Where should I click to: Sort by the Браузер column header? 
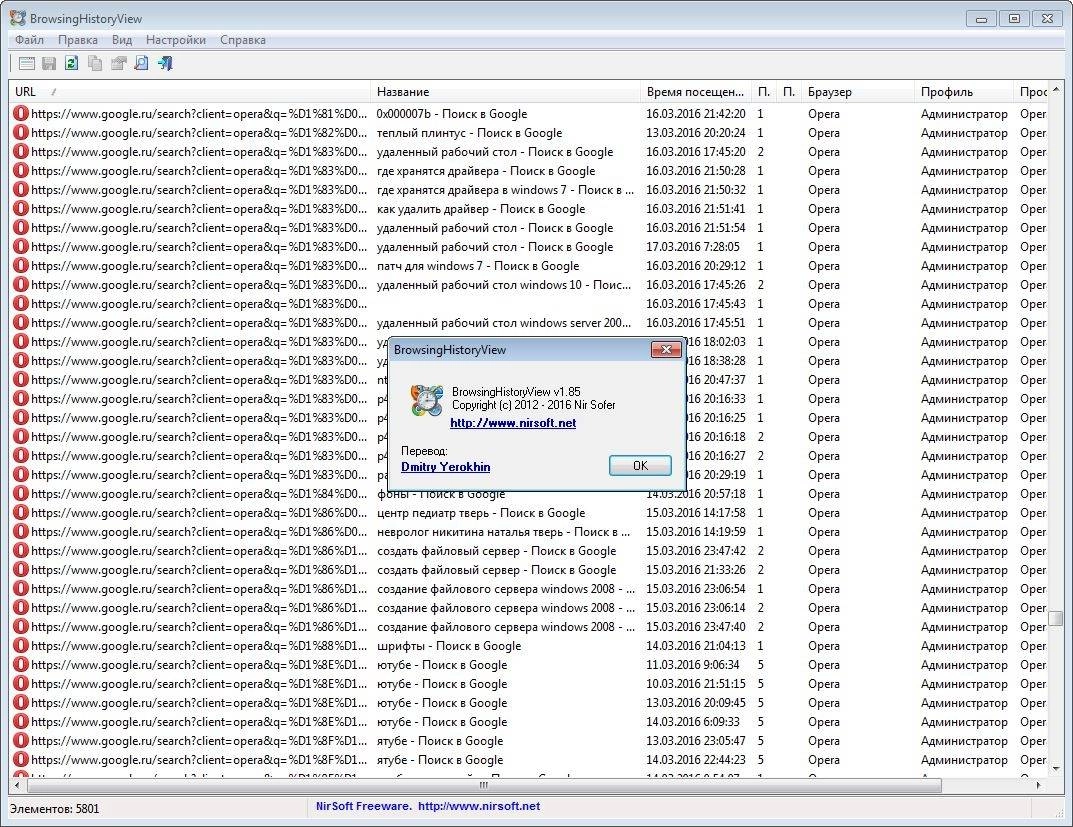(857, 92)
